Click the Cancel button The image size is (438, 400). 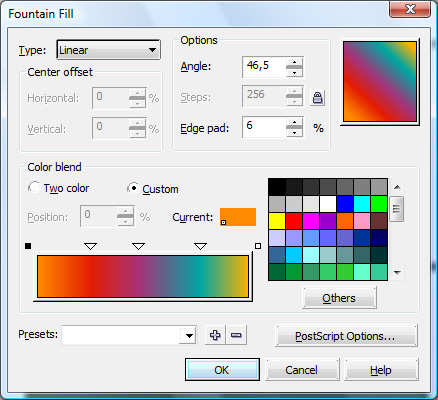point(302,370)
